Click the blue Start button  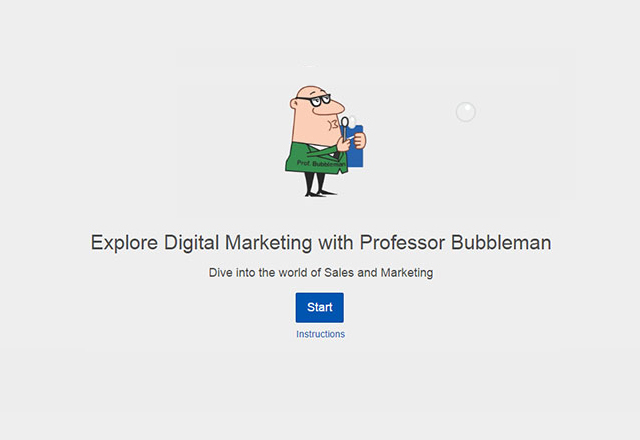[320, 307]
